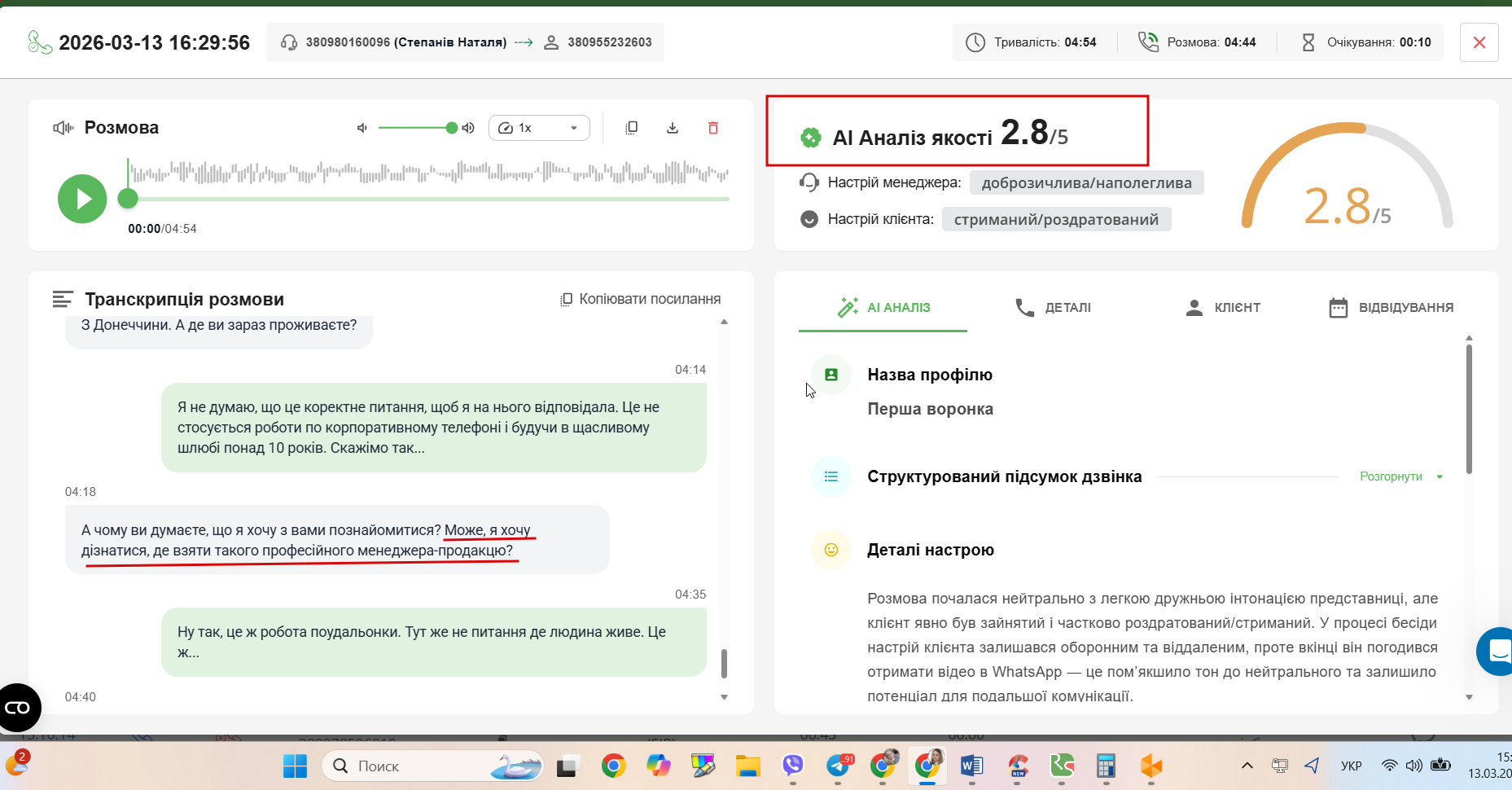Click the Розмова sound wave icon
The height and width of the screenshot is (790, 1512).
click(x=64, y=128)
